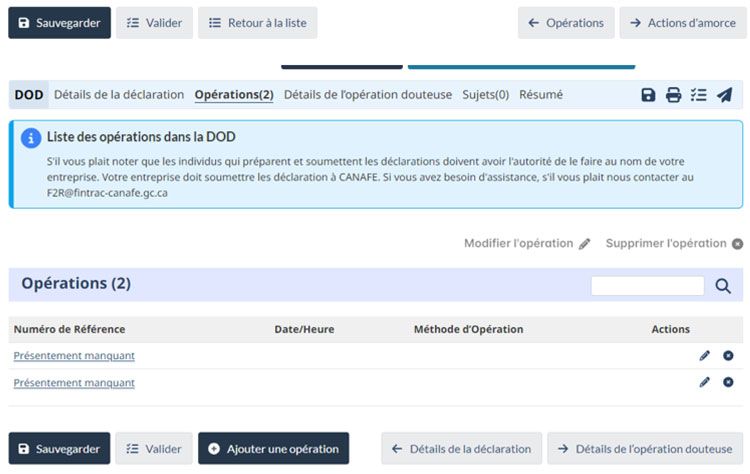Delete the second operation row
The height and width of the screenshot is (474, 750).
pyautogui.click(x=728, y=382)
